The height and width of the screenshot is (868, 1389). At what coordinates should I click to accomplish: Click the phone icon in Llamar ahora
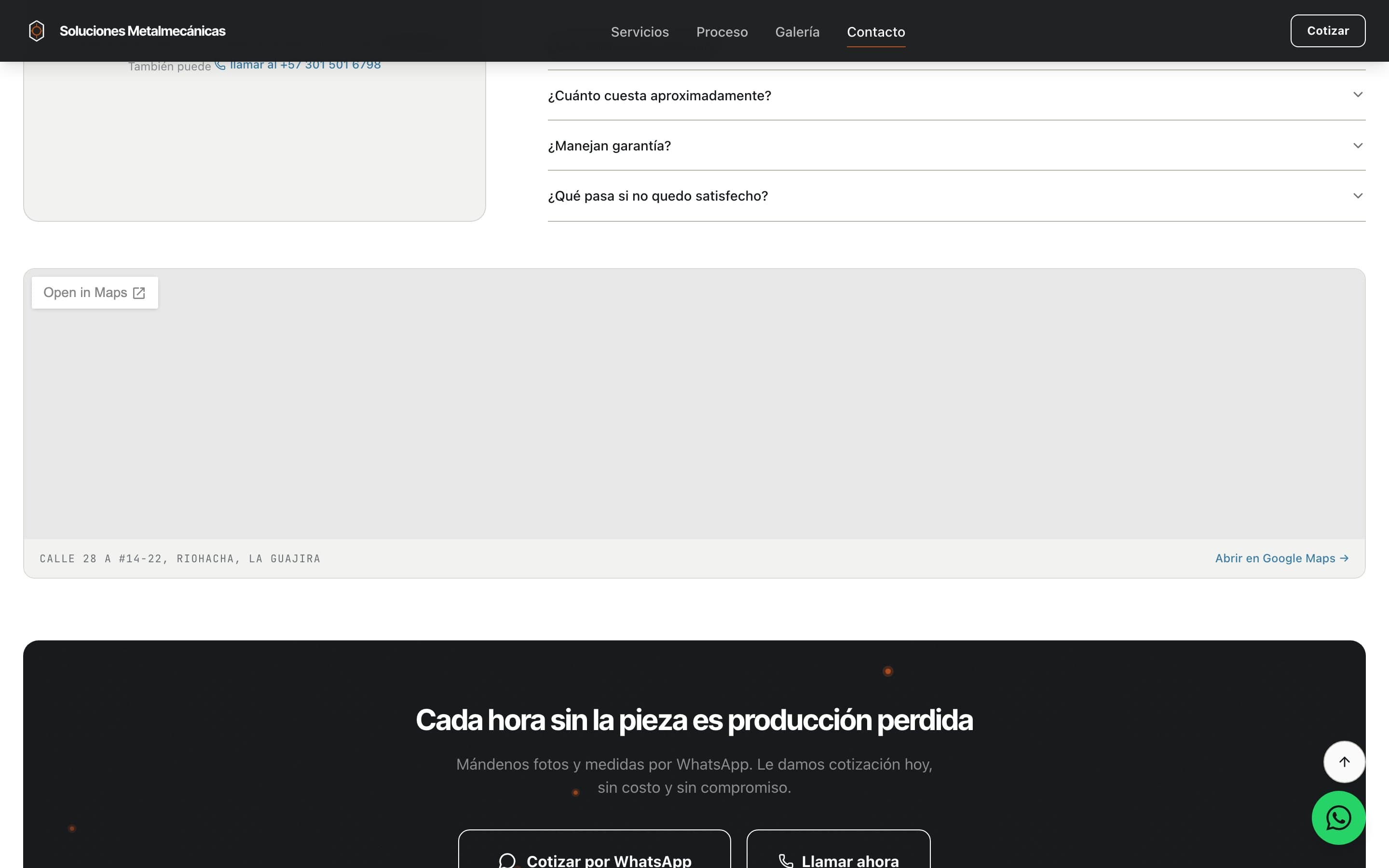click(786, 861)
